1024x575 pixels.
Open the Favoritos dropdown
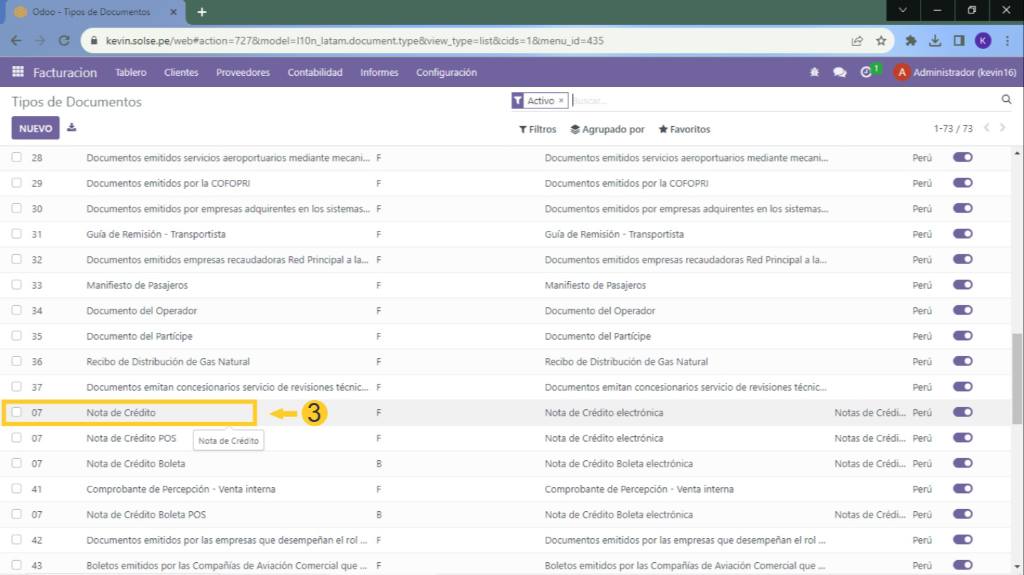[684, 129]
